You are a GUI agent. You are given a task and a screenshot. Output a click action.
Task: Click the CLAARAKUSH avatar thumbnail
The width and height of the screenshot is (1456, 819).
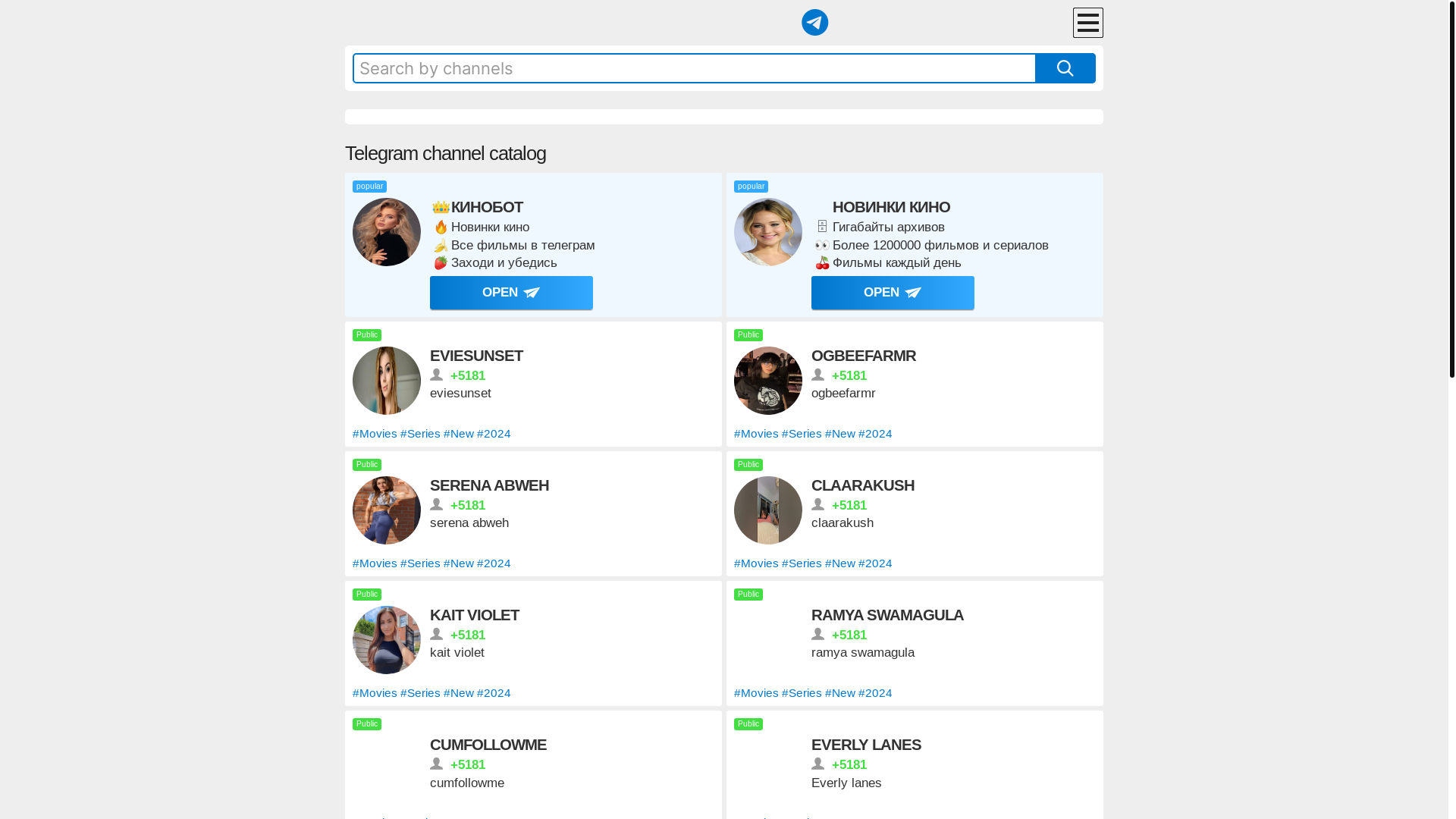point(768,510)
